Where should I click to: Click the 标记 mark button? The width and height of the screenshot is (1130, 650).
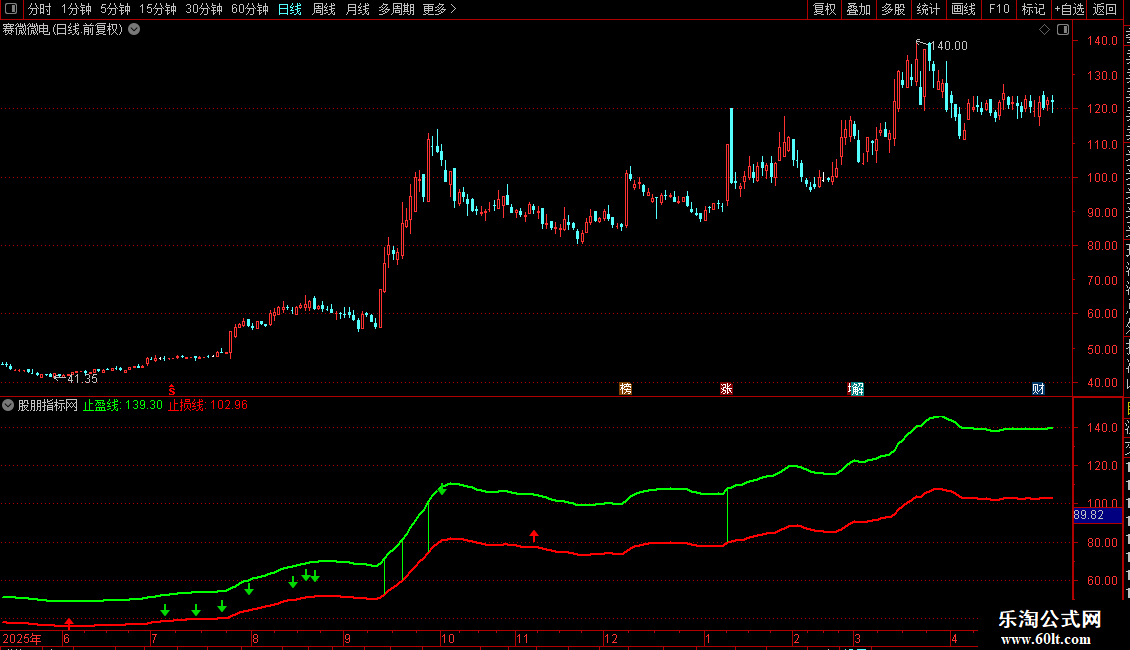click(1033, 9)
